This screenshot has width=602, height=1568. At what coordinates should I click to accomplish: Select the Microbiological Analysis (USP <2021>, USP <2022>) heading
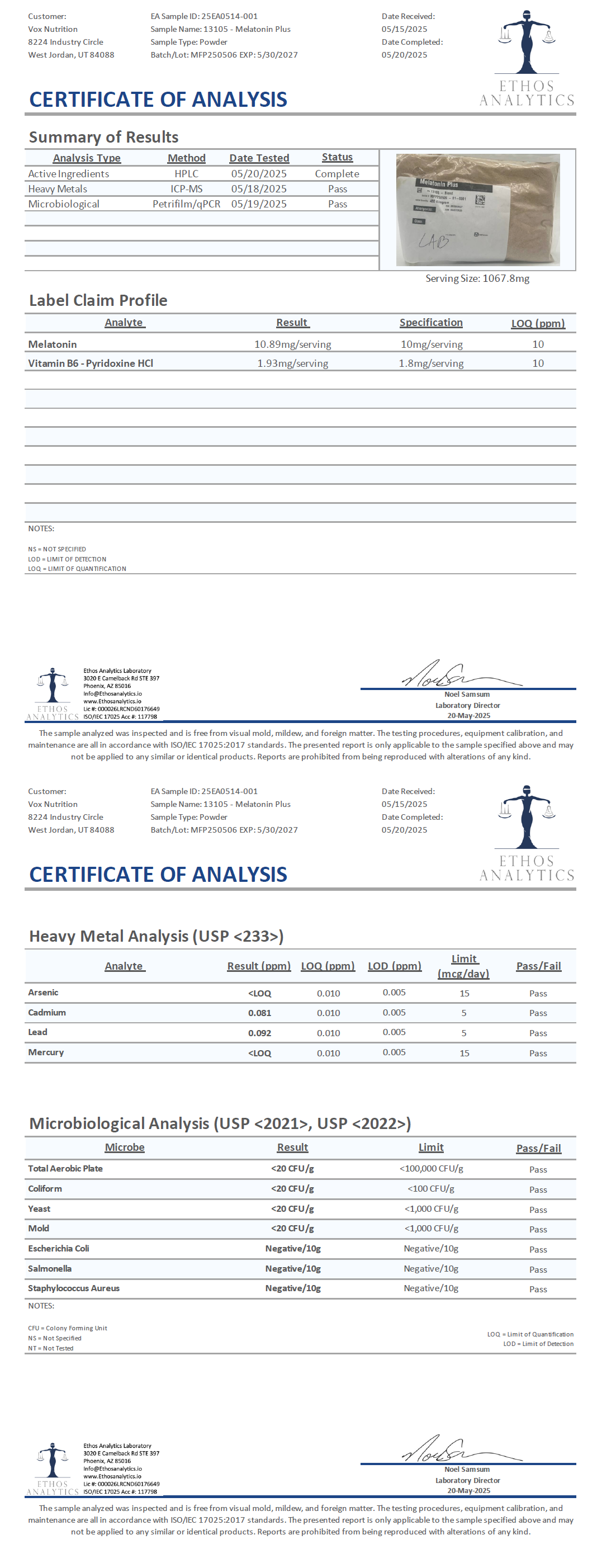pyautogui.click(x=220, y=1123)
